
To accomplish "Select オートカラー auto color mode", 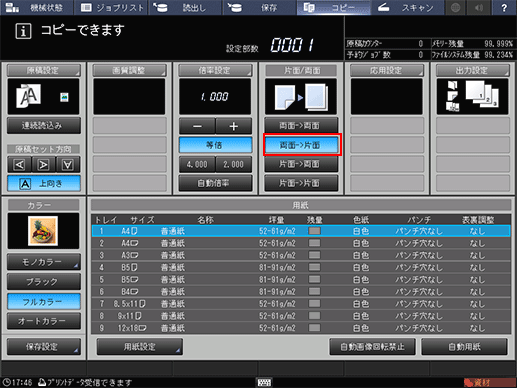I will click(x=44, y=321).
